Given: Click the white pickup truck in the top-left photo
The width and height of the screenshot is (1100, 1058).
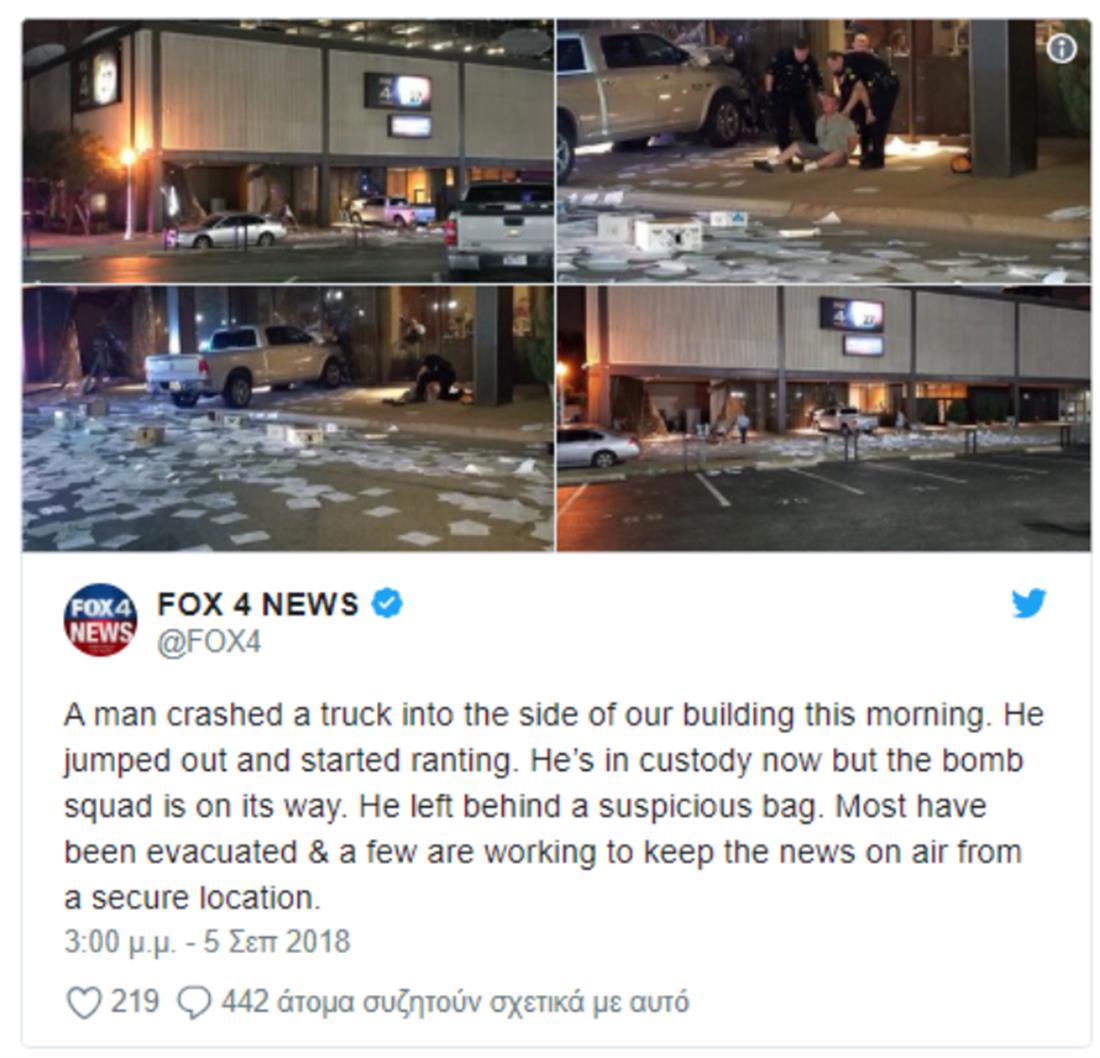Looking at the screenshot, I should [499, 229].
